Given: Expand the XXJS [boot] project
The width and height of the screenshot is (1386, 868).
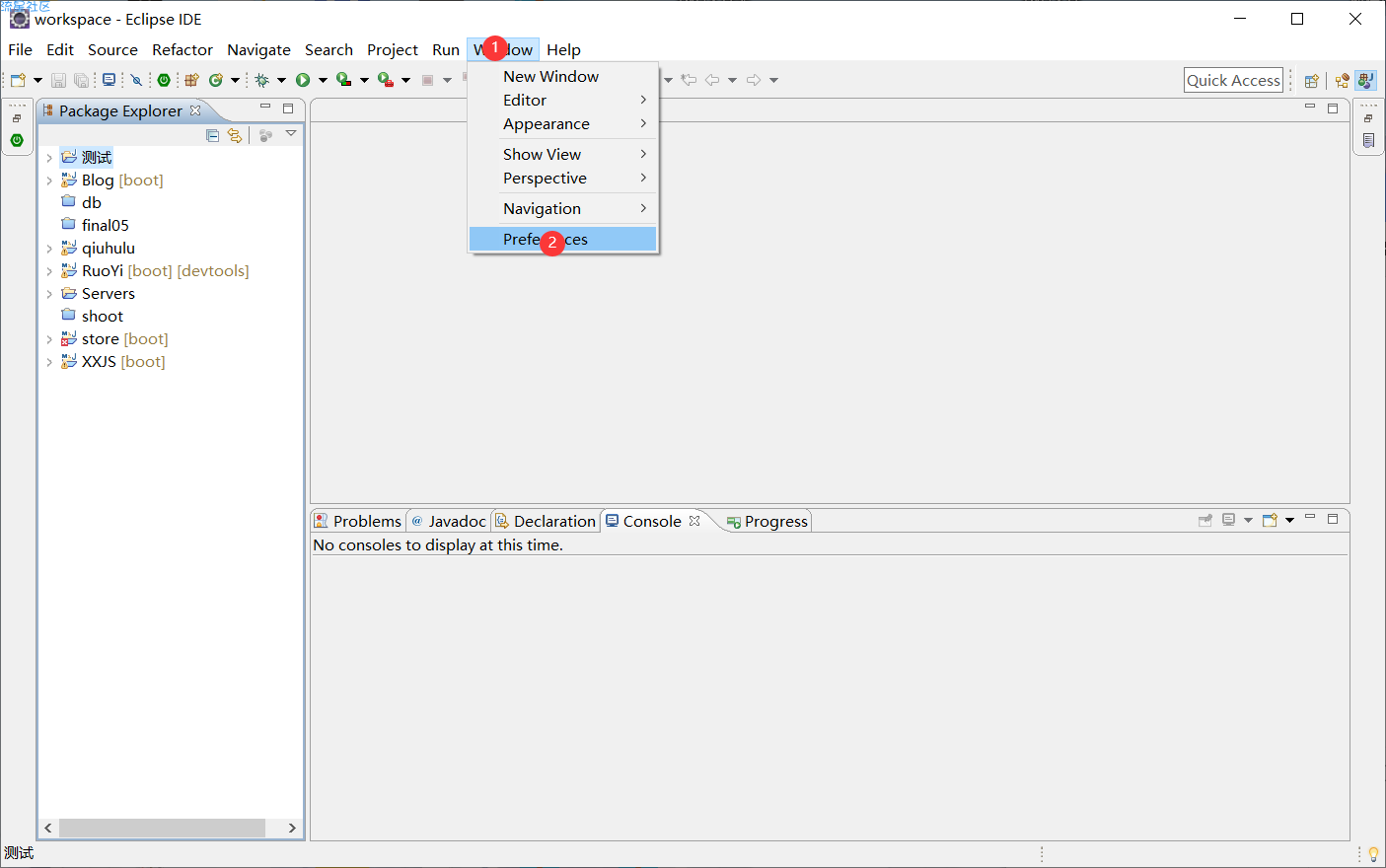Looking at the screenshot, I should [49, 362].
